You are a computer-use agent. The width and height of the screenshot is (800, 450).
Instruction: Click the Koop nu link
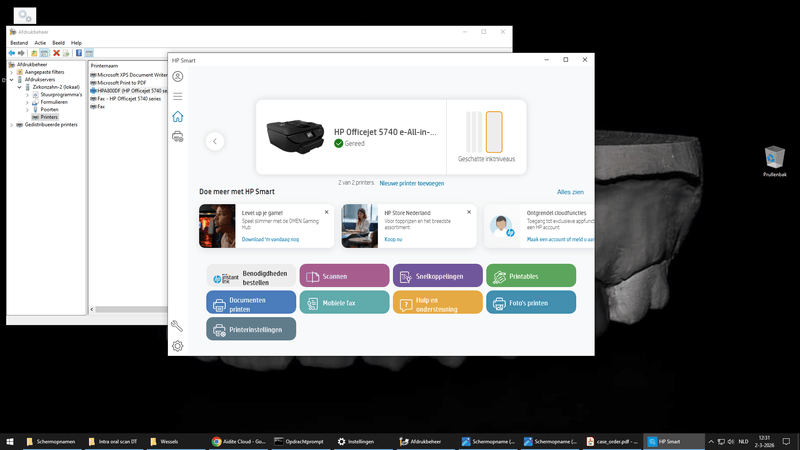393,239
